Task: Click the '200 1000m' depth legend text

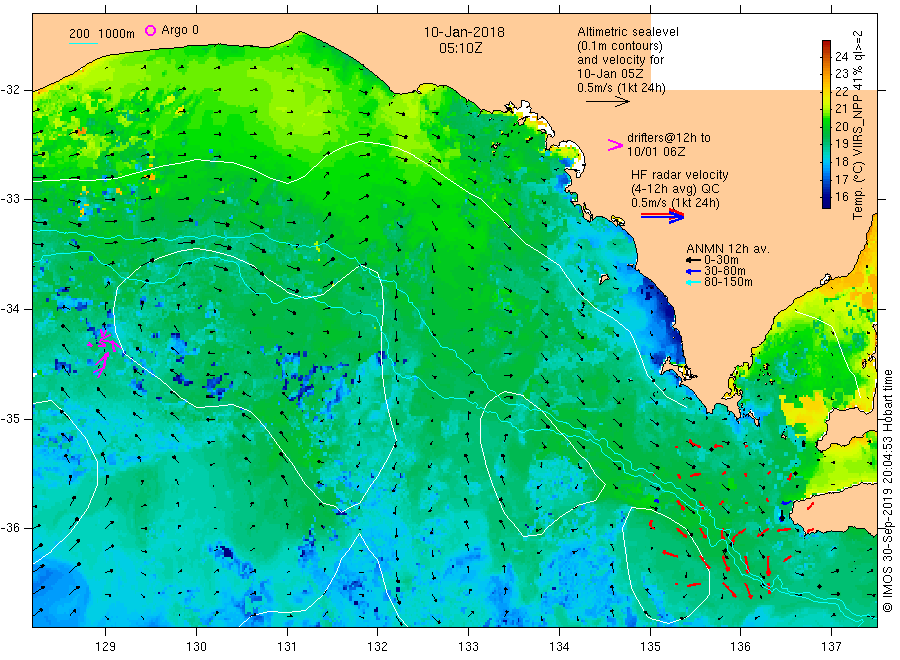Action: [x=102, y=34]
